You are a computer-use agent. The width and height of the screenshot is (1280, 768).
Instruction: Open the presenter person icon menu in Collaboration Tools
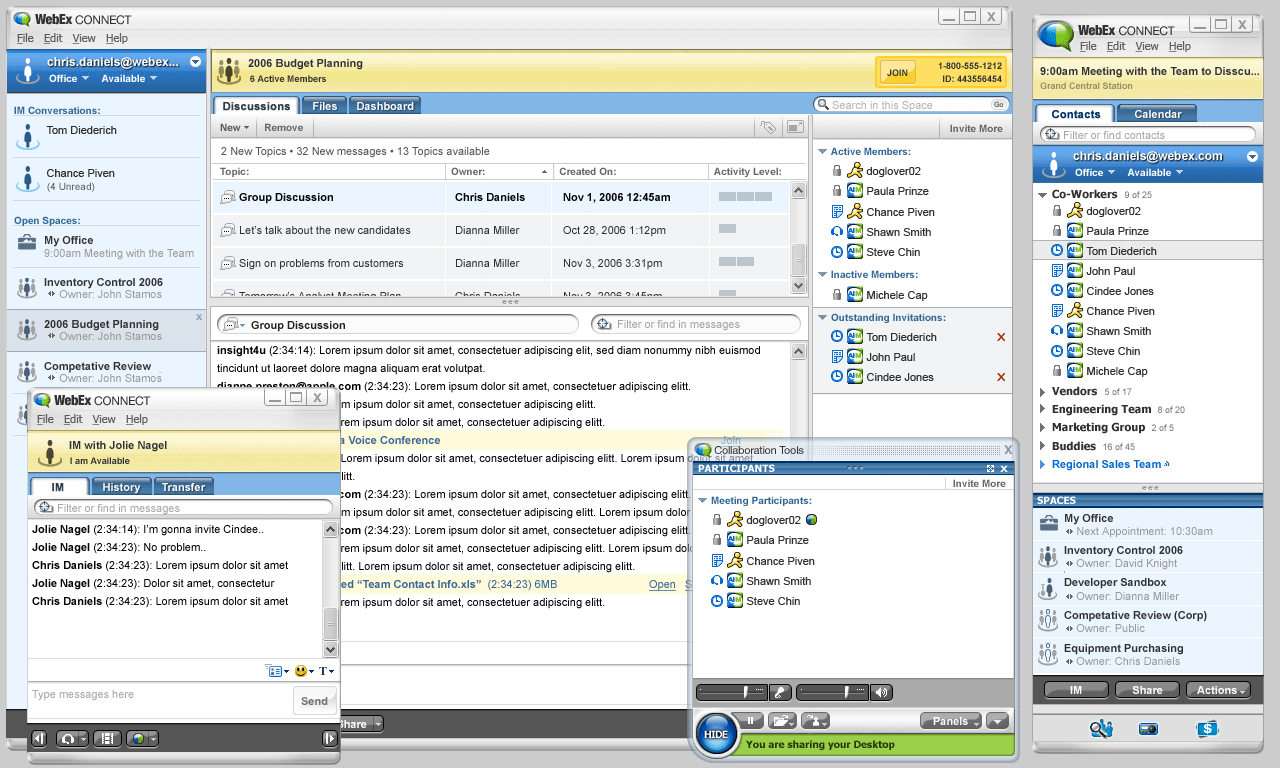pyautogui.click(x=816, y=720)
